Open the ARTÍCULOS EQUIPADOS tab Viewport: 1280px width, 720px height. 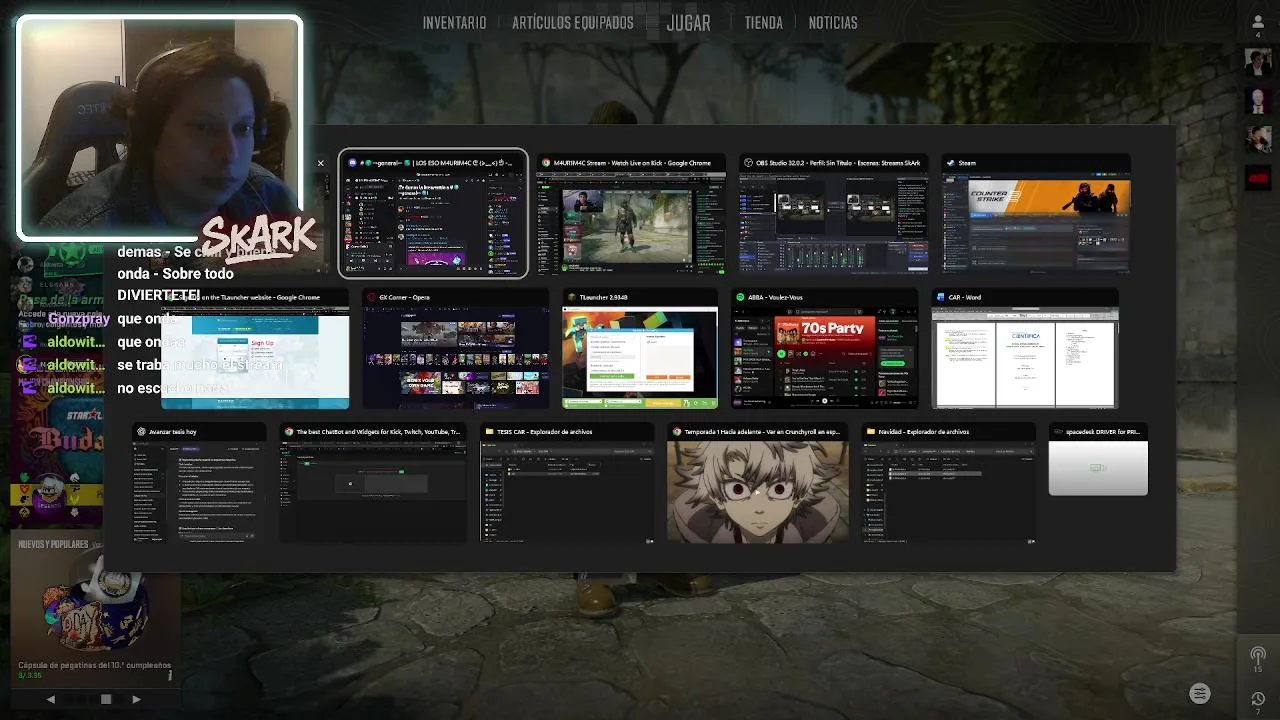[573, 22]
